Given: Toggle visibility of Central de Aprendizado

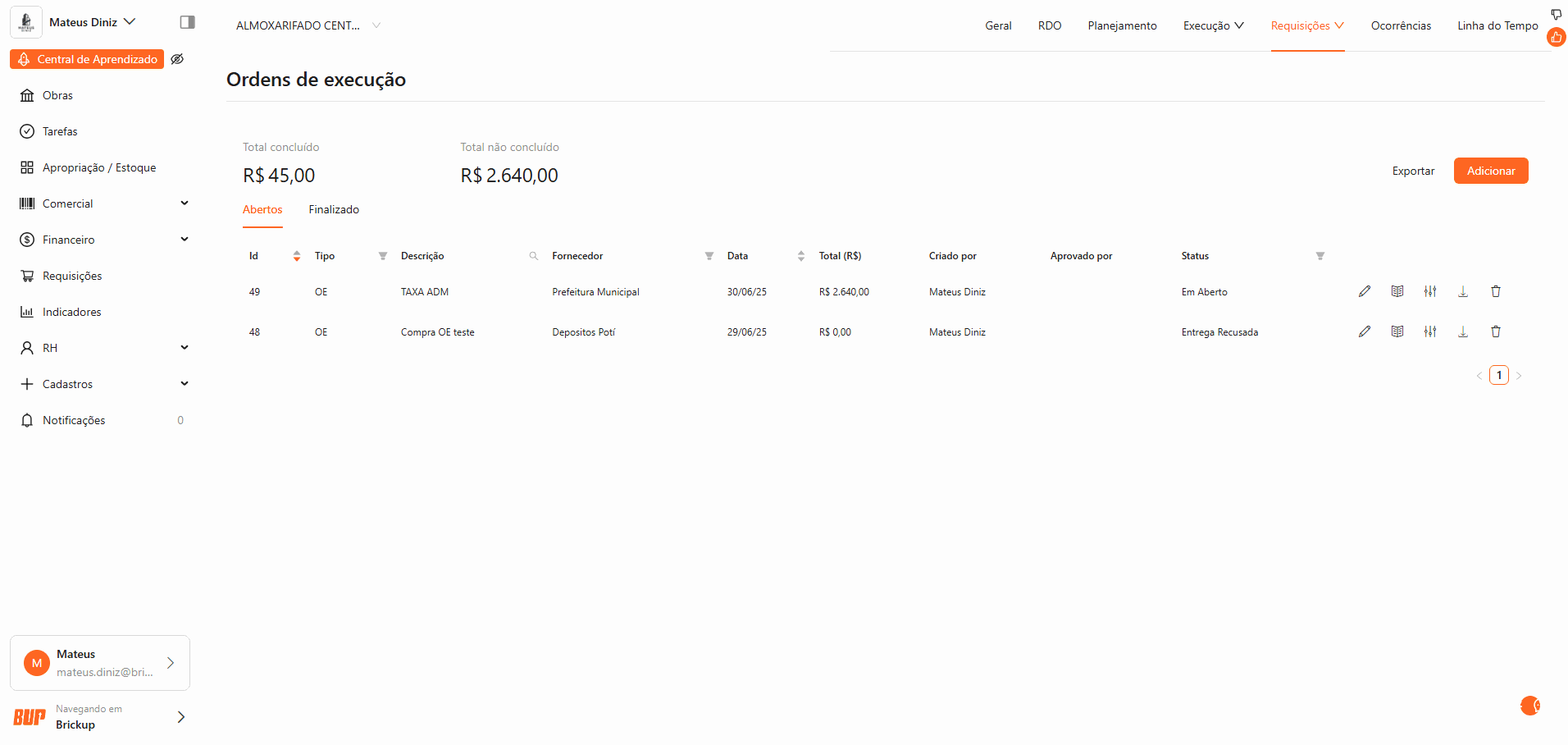Looking at the screenshot, I should pos(177,59).
